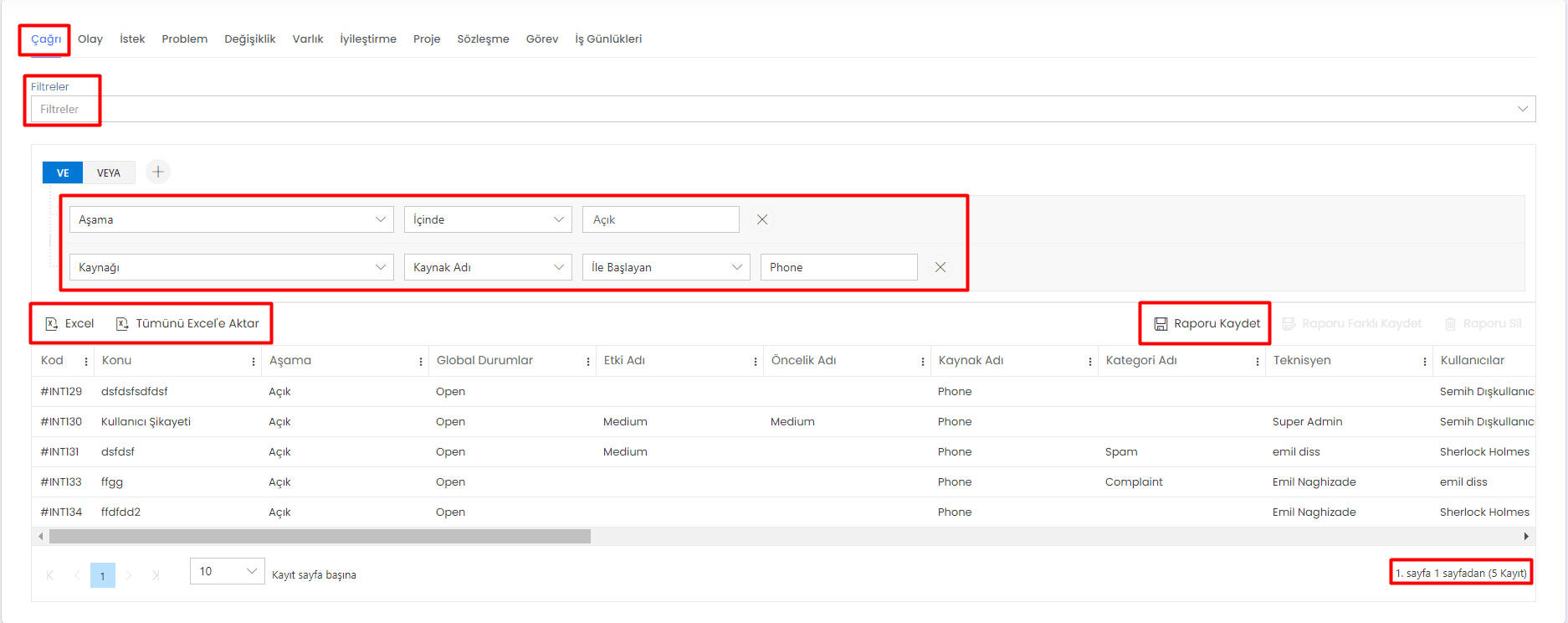Viewport: 1568px width, 623px height.
Task: Click the page record count summary text
Action: point(1461,573)
